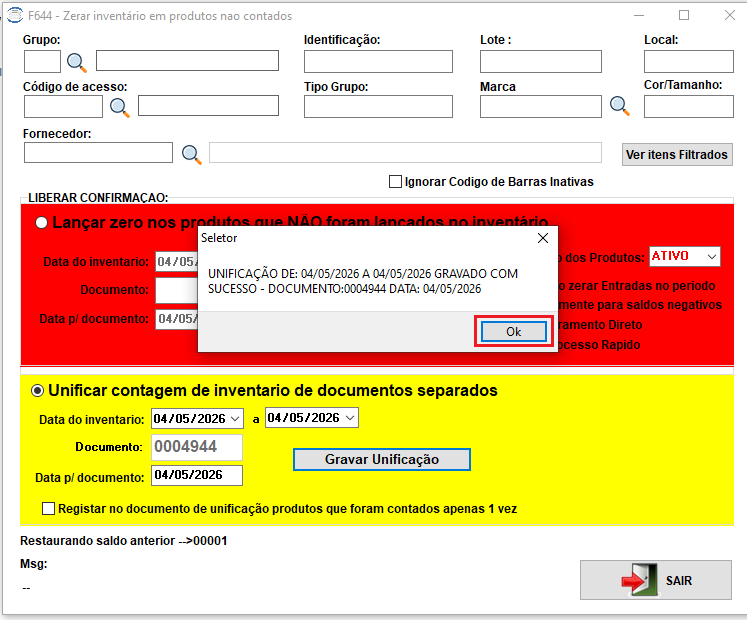
Task: Select Lançar zero nos produtos radio option
Action: (41, 223)
